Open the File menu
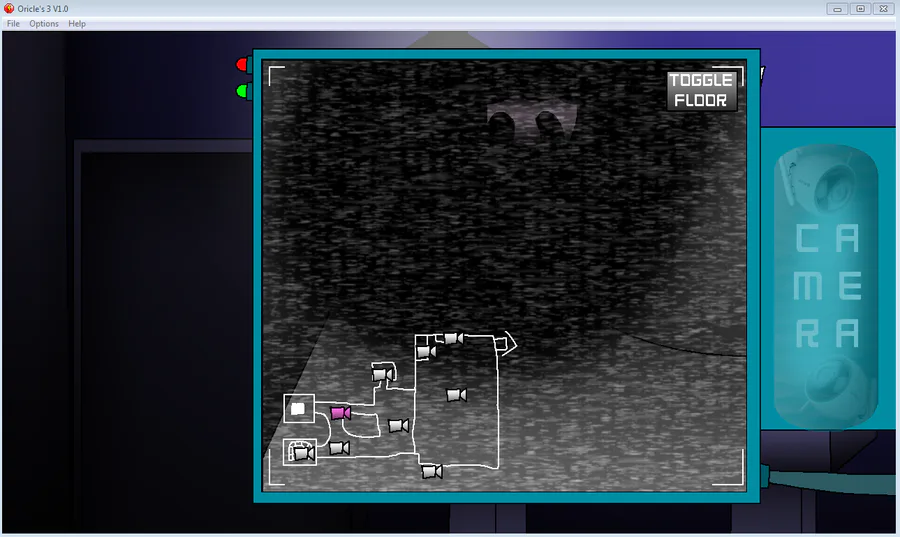The image size is (900, 537). [x=13, y=24]
